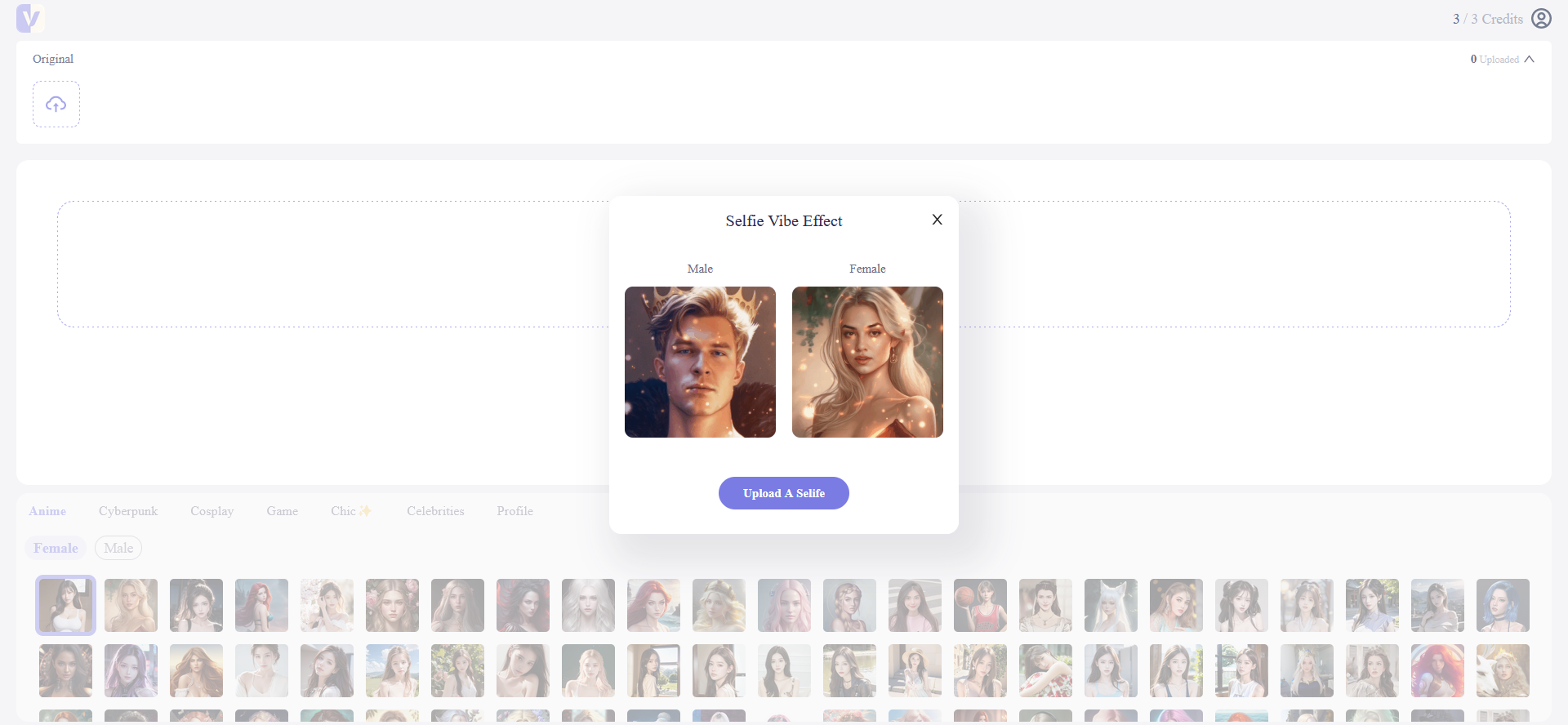Screen dimensions: 1568x725
Task: Select the Male gender filter
Action: pos(118,548)
